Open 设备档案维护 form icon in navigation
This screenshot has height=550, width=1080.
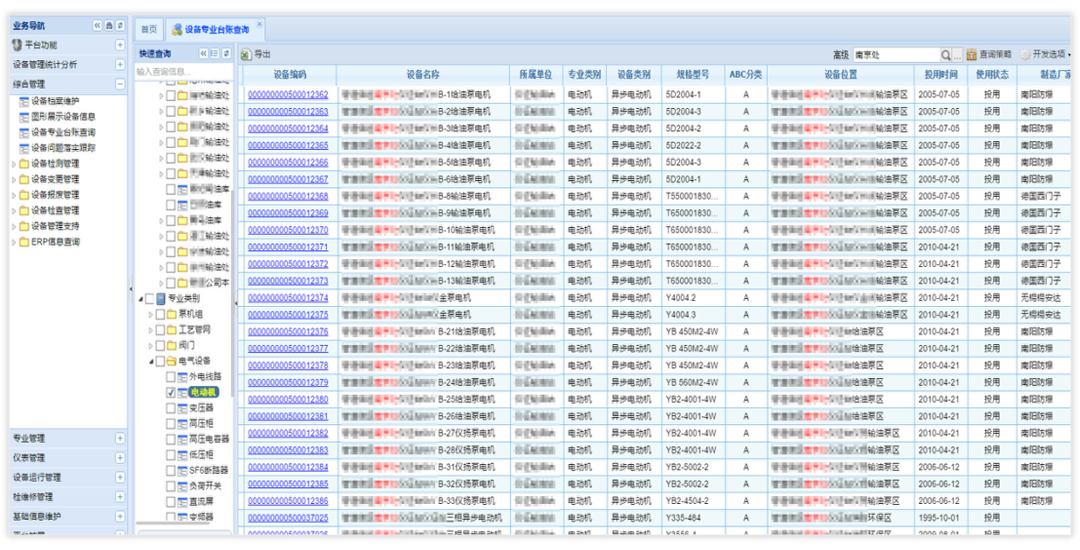pos(24,101)
